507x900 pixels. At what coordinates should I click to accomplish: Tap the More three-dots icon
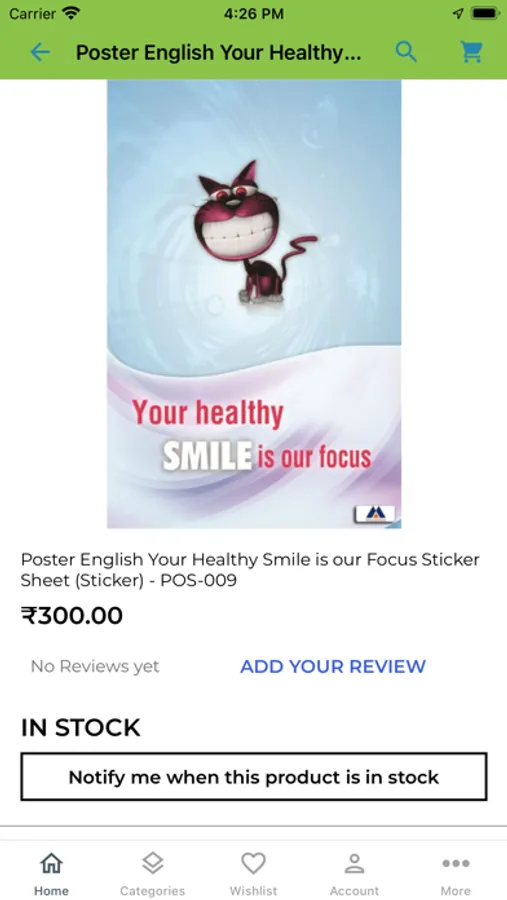455,863
